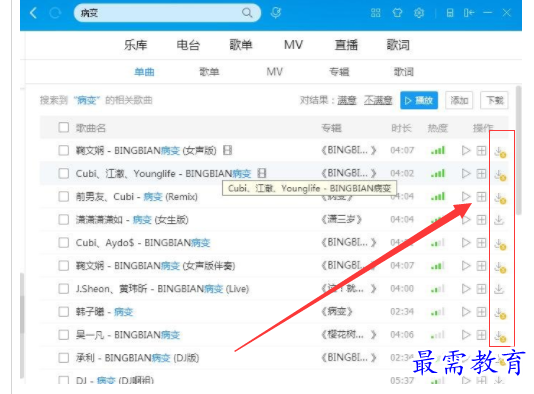Click the blue 播放 button
Image resolution: width=534 pixels, height=394 pixels.
(x=419, y=100)
